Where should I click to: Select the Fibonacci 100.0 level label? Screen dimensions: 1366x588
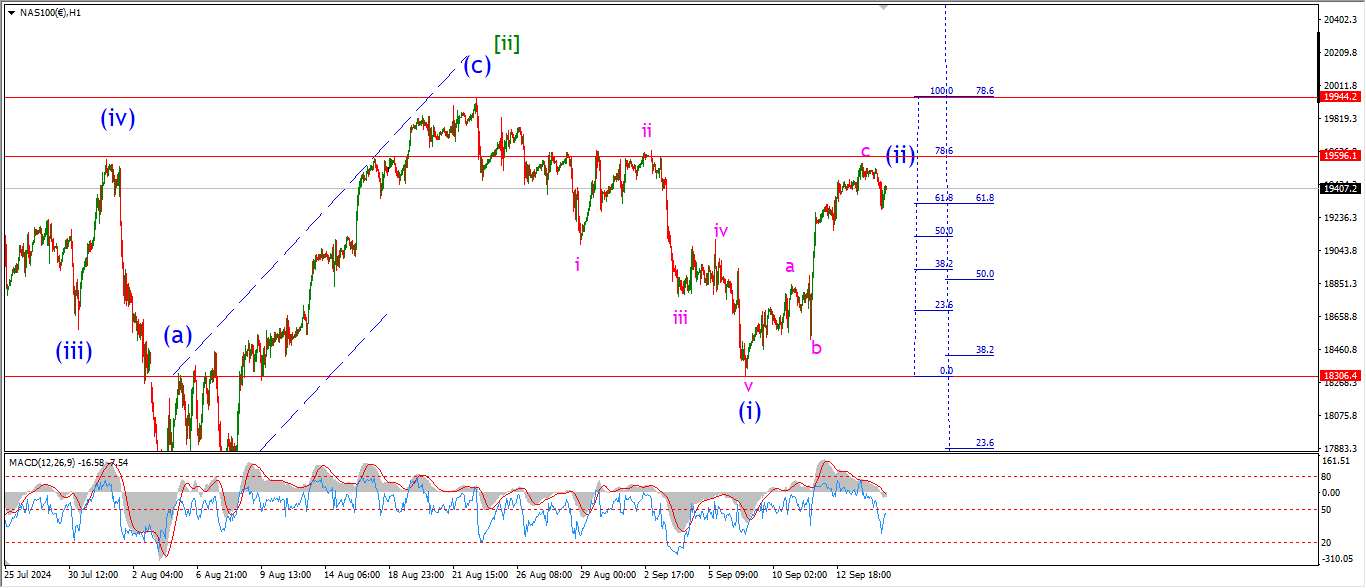tap(941, 91)
